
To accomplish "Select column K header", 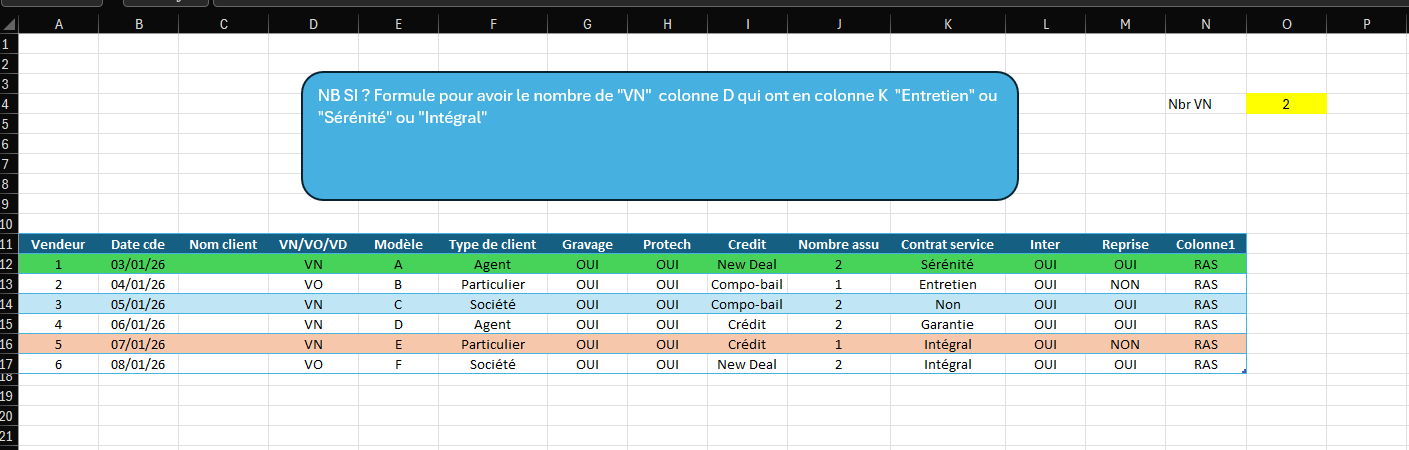I will [947, 25].
